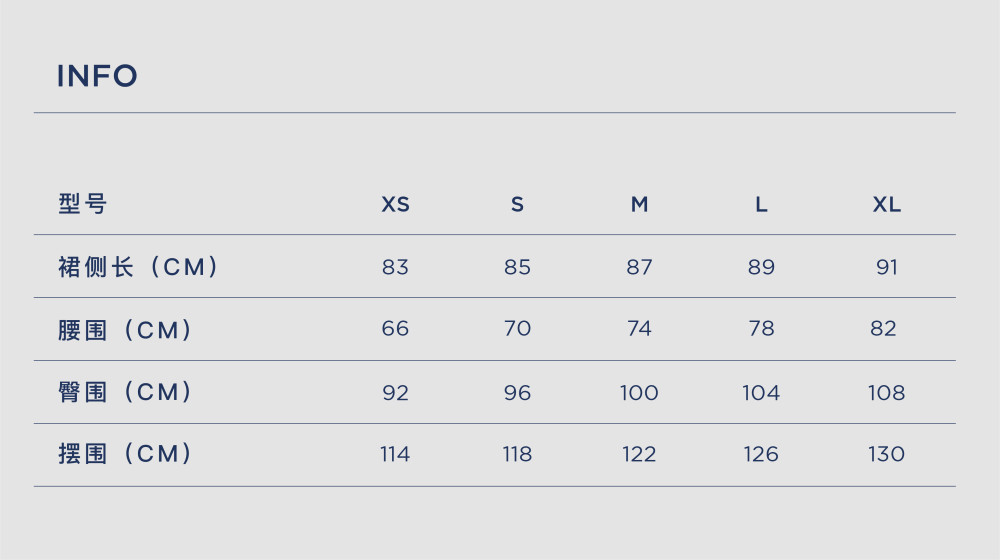Select the L size column header
This screenshot has height=560, width=1000.
761,204
